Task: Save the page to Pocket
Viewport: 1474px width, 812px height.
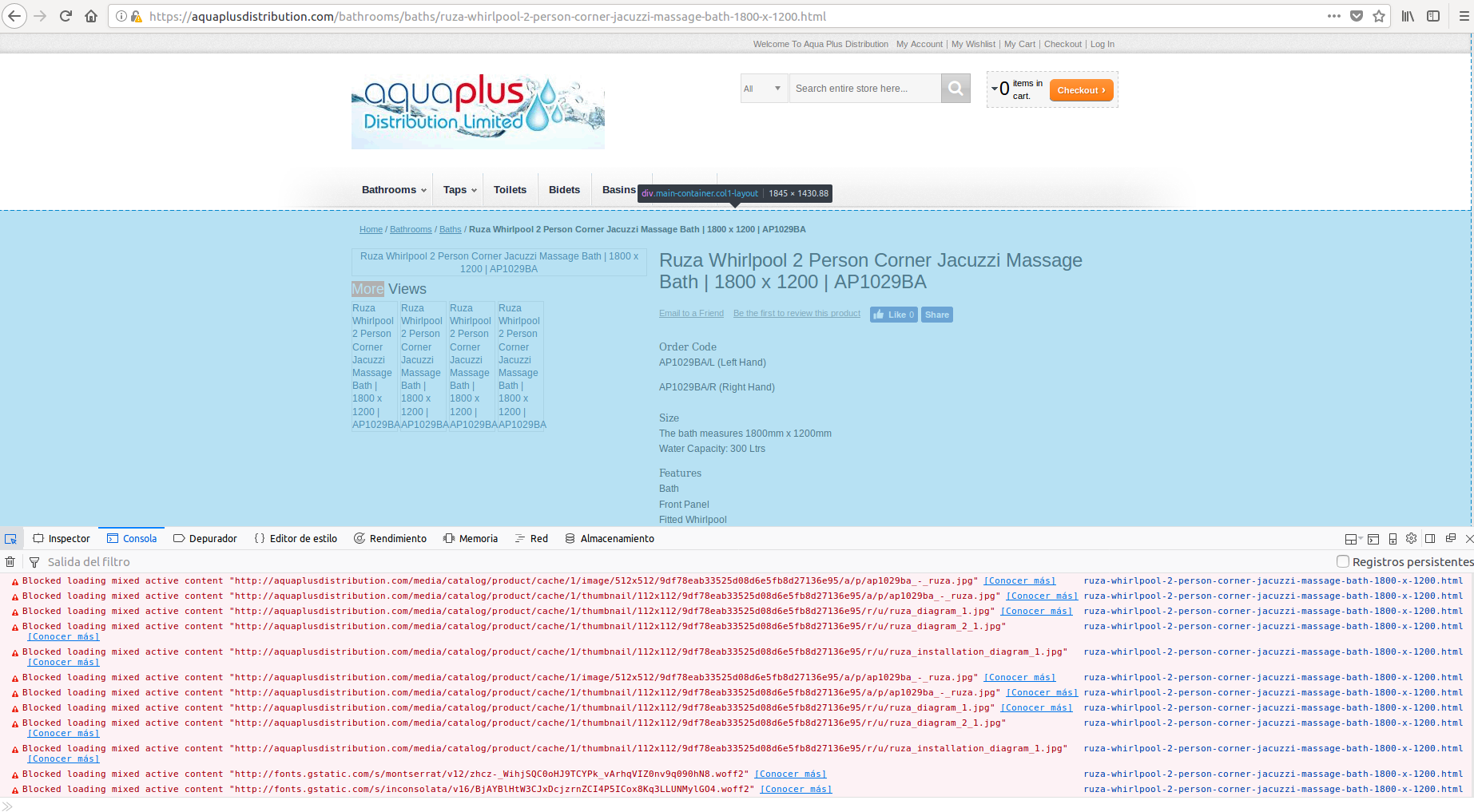Action: coord(1357,16)
